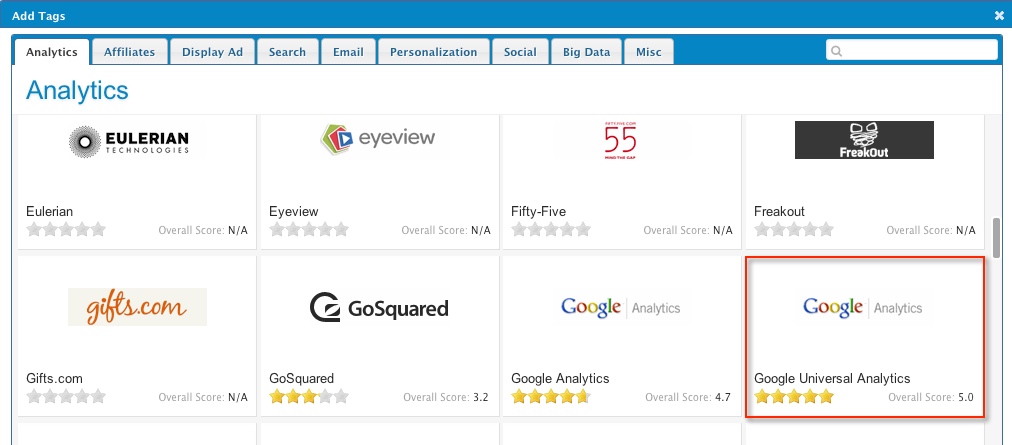Screen dimensions: 1012x445
Task: Click the Eyeview tag name
Action: (x=294, y=211)
